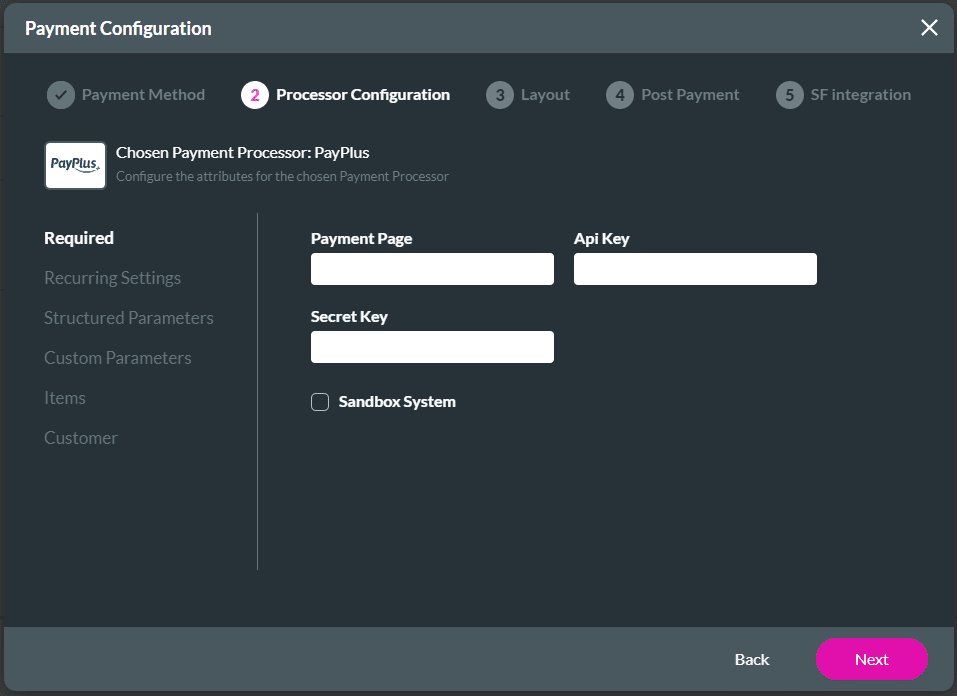Click the step 5 SF integration circle
Viewport: 957px width, 696px height.
tap(790, 95)
